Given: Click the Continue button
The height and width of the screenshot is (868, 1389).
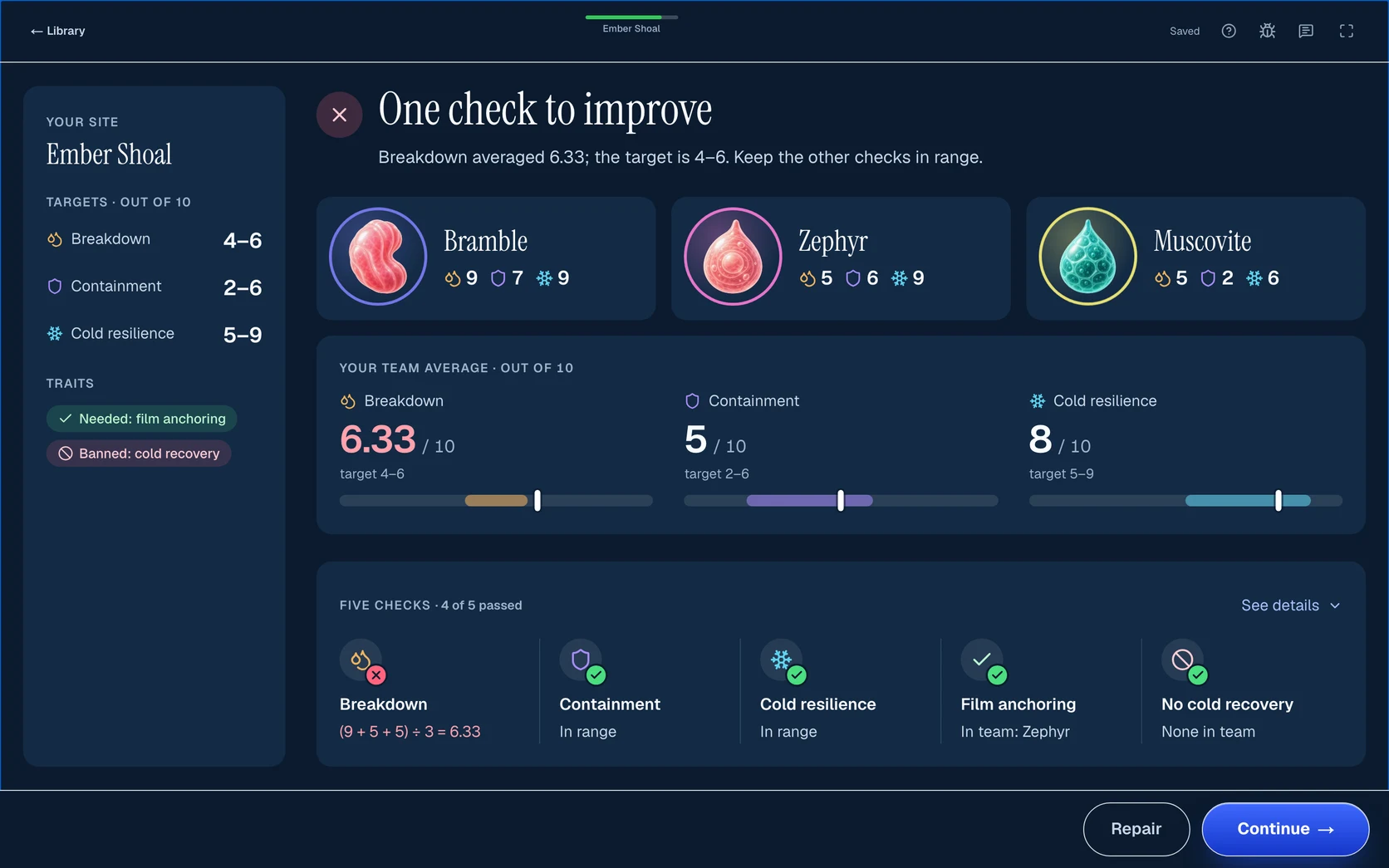Looking at the screenshot, I should (1285, 829).
